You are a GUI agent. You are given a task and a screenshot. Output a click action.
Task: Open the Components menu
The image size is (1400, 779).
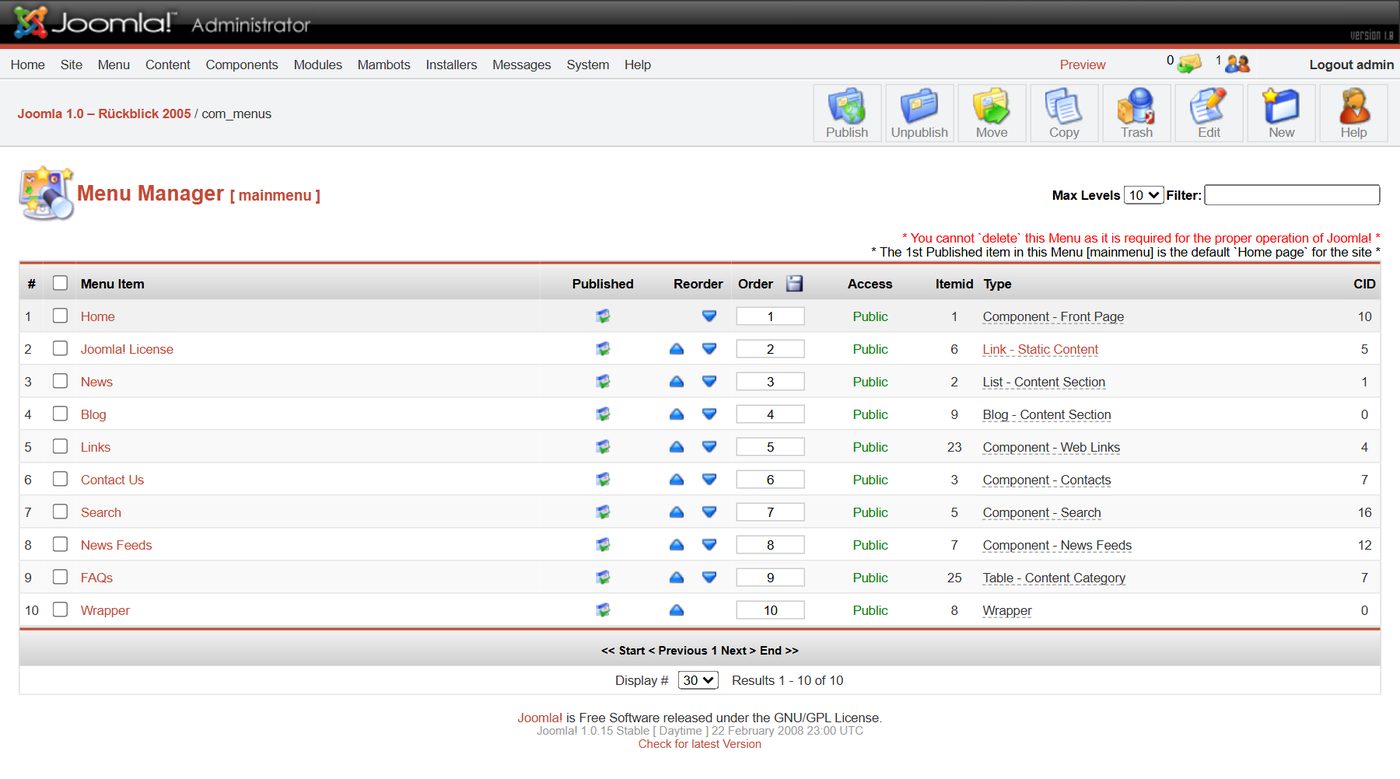242,64
